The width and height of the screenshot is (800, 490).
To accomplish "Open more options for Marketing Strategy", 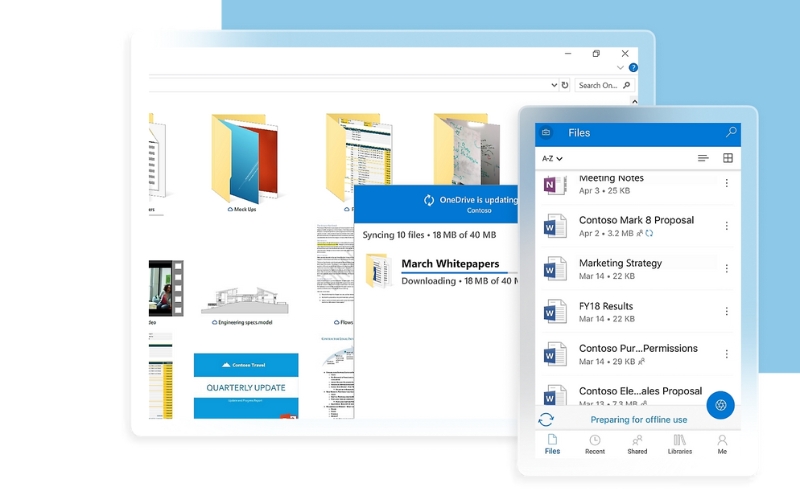I will [x=727, y=268].
